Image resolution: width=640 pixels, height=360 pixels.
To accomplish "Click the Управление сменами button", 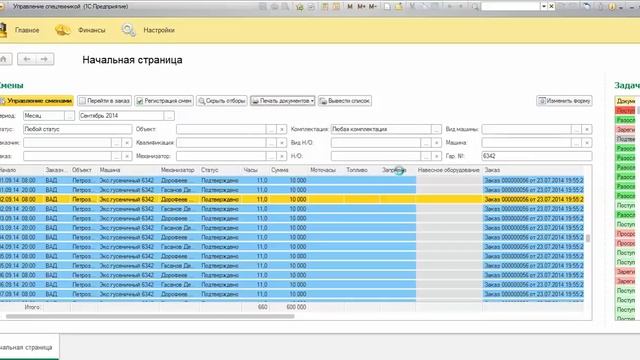I will (x=37, y=101).
